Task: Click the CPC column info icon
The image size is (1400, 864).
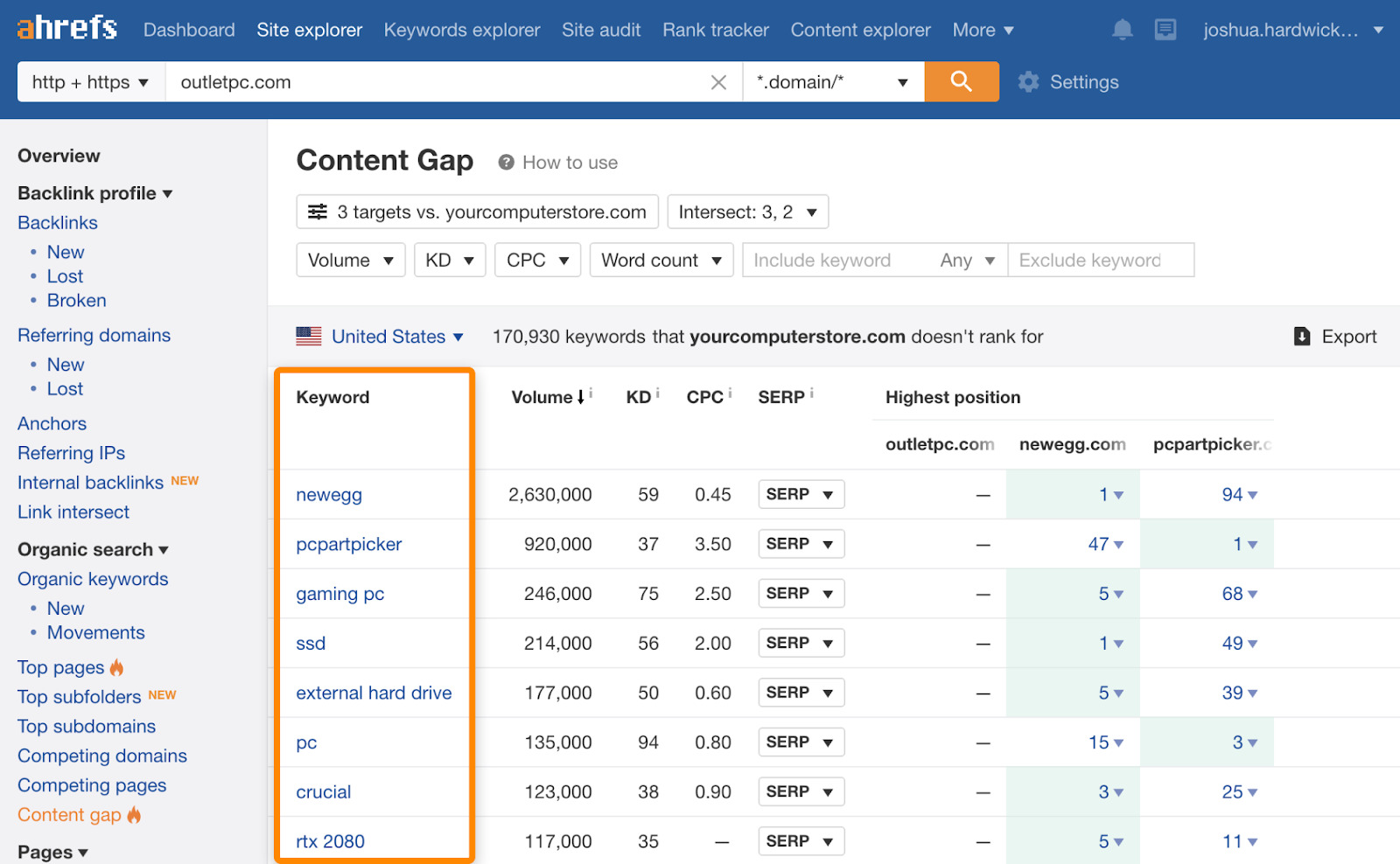Action: [x=730, y=394]
